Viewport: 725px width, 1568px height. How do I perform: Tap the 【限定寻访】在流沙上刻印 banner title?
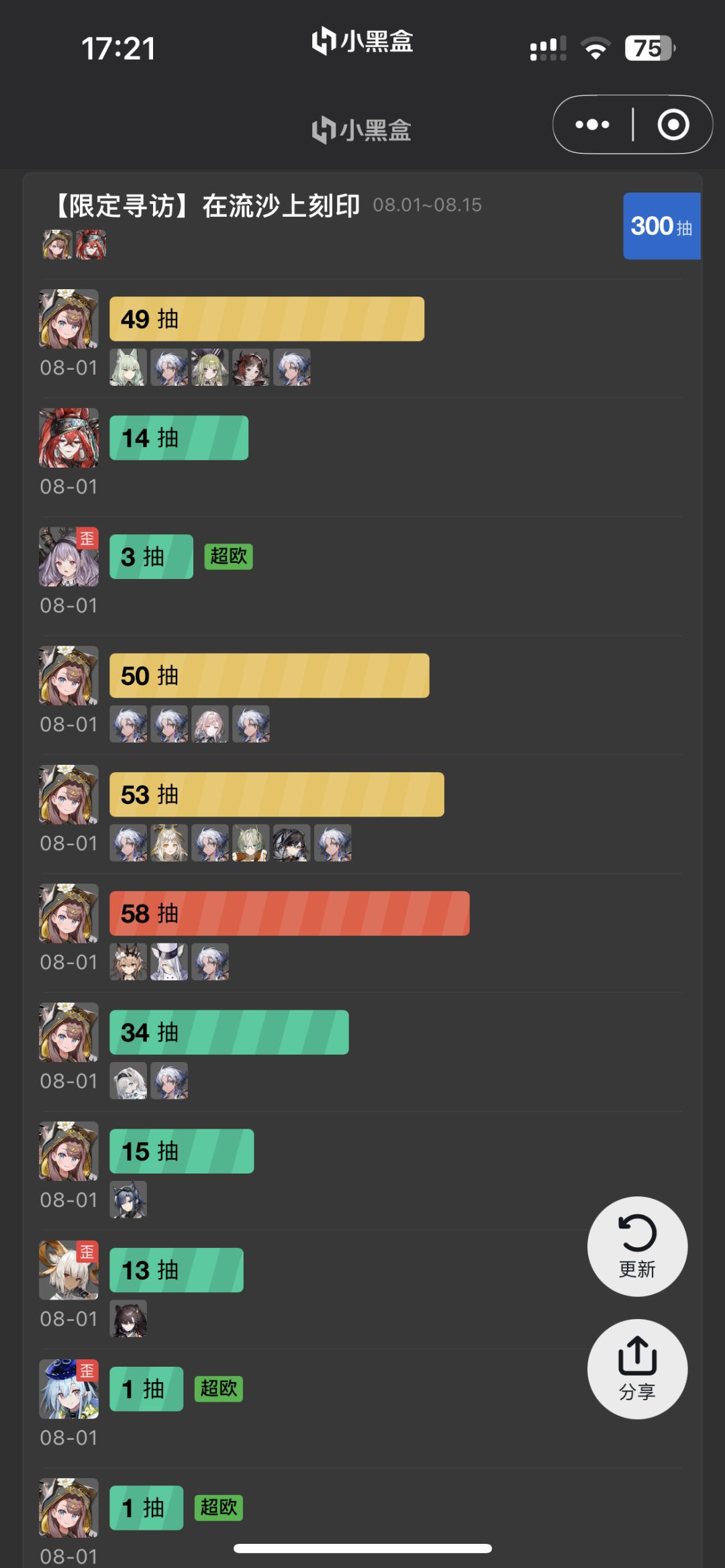pyautogui.click(x=206, y=206)
